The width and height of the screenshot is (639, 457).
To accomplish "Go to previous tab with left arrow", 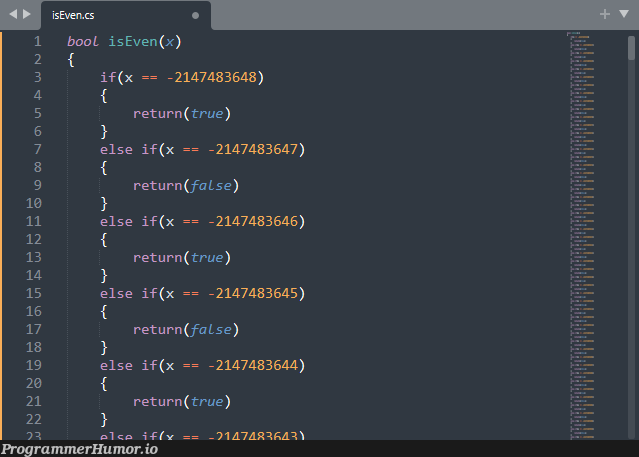I will click(x=13, y=14).
